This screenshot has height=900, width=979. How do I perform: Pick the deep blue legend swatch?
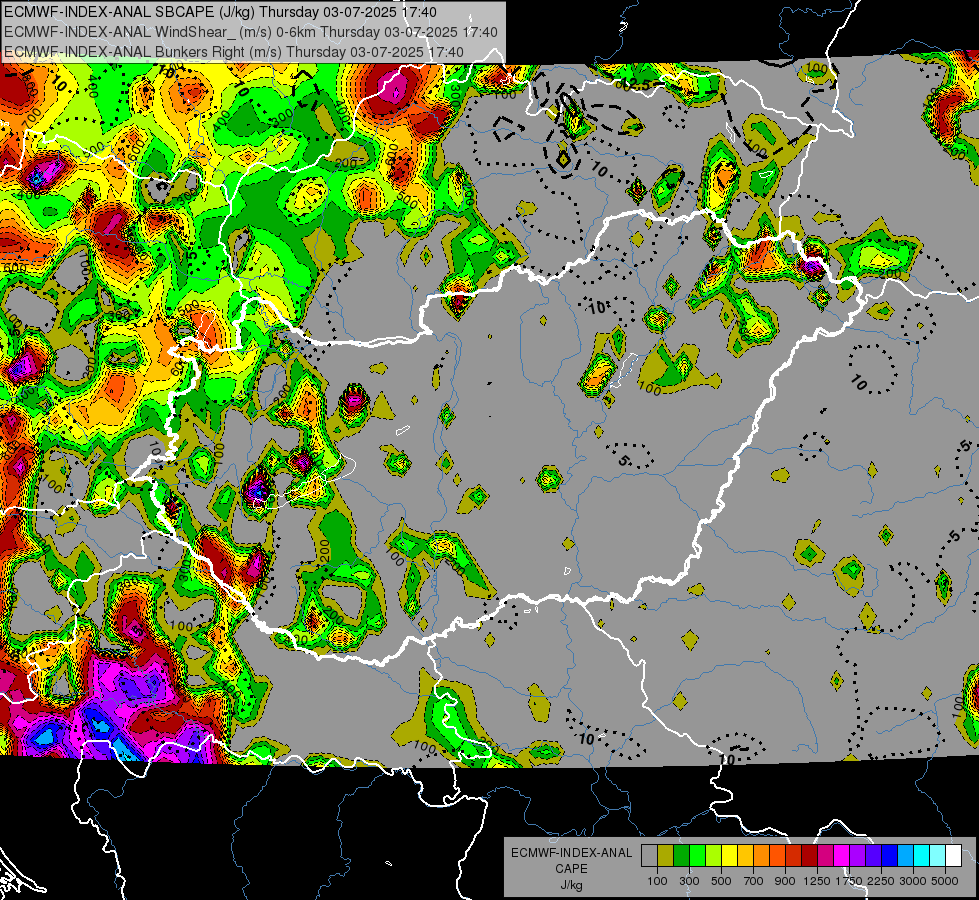coord(890,855)
